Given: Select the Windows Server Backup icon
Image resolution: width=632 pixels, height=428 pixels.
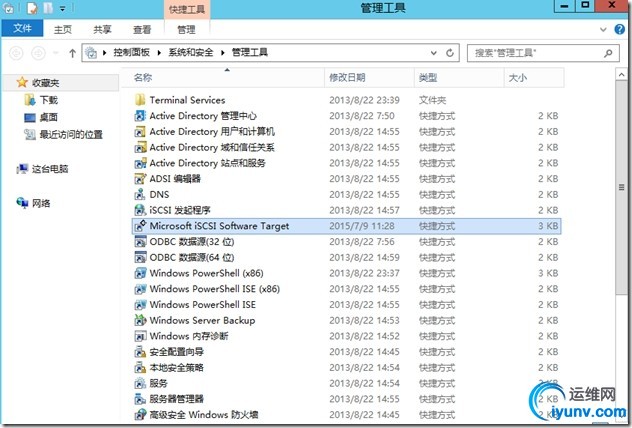Looking at the screenshot, I should (x=140, y=320).
